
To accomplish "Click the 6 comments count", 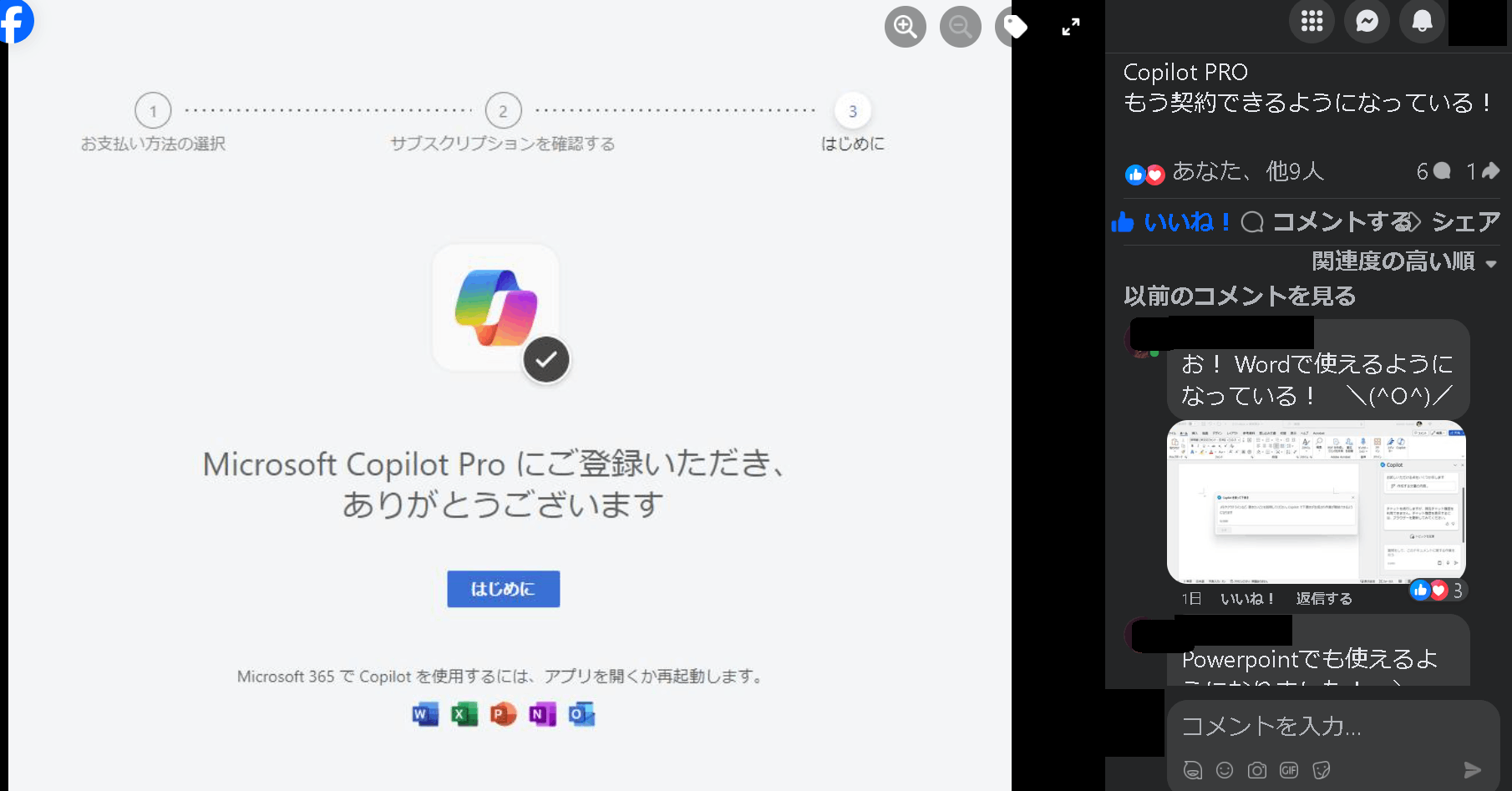I will pyautogui.click(x=1433, y=171).
